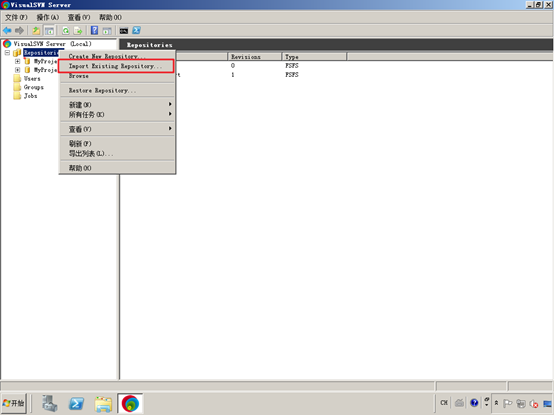The height and width of the screenshot is (415, 554).
Task: Click the Up One Level folder icon
Action: pos(36,31)
